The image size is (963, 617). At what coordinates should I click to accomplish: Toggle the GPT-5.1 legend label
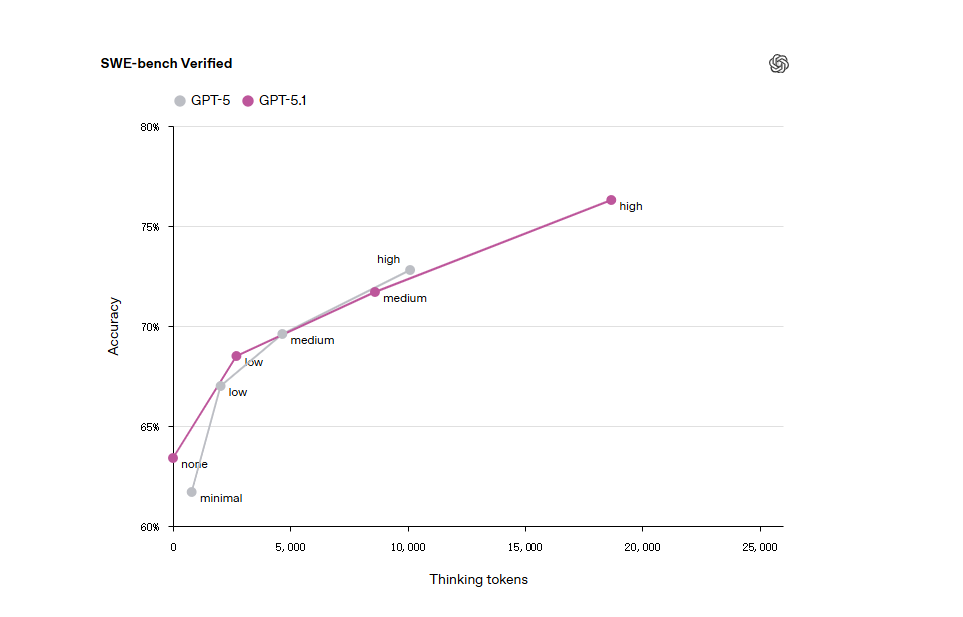coord(282,101)
